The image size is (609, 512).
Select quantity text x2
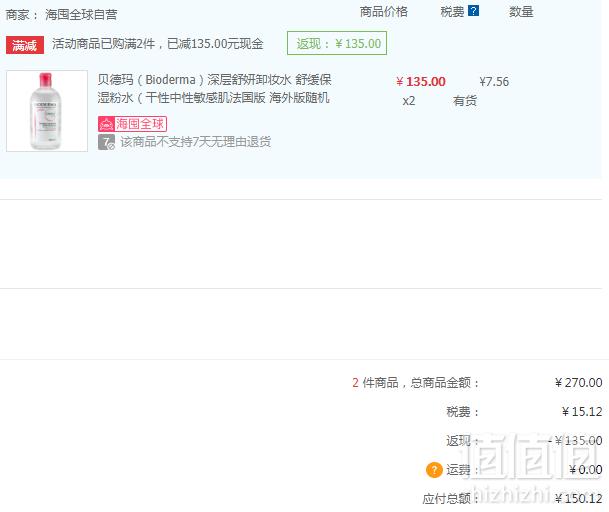tap(409, 101)
